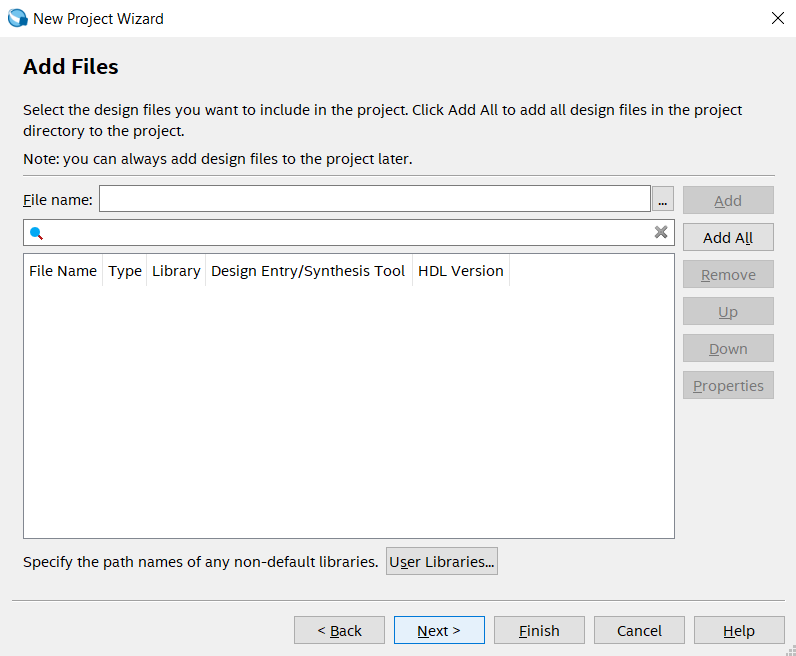Click the Up button

[728, 312]
